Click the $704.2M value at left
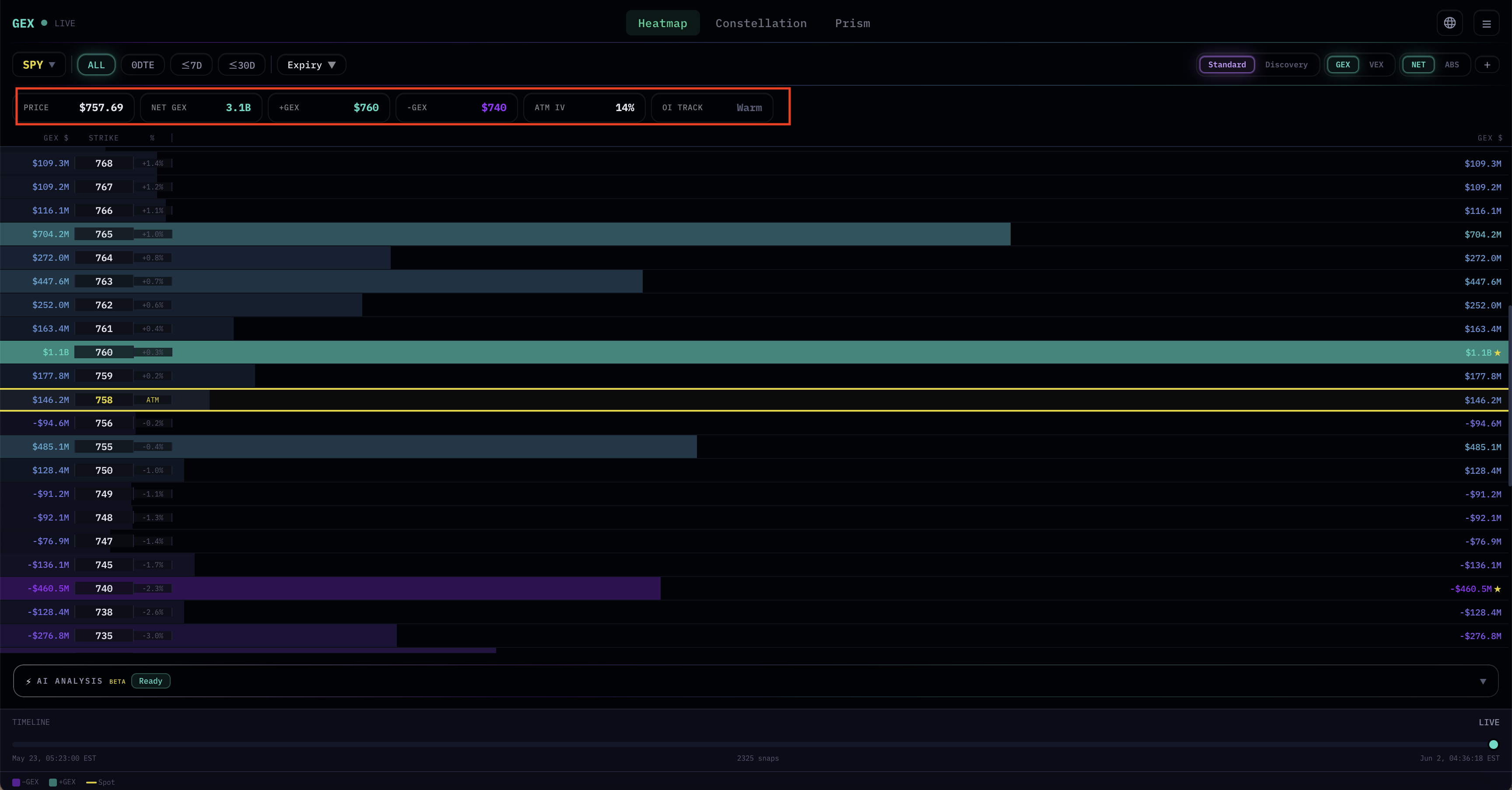Viewport: 1512px width, 790px height. tap(50, 234)
